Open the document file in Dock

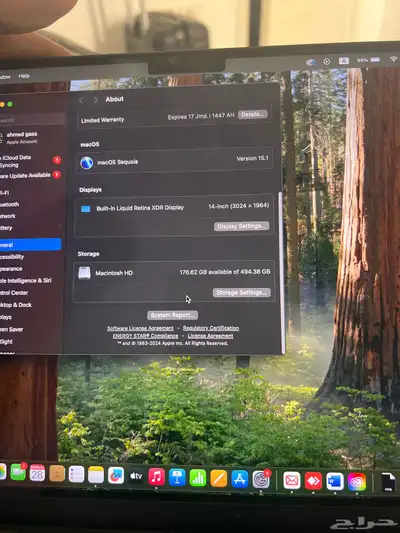point(388,482)
